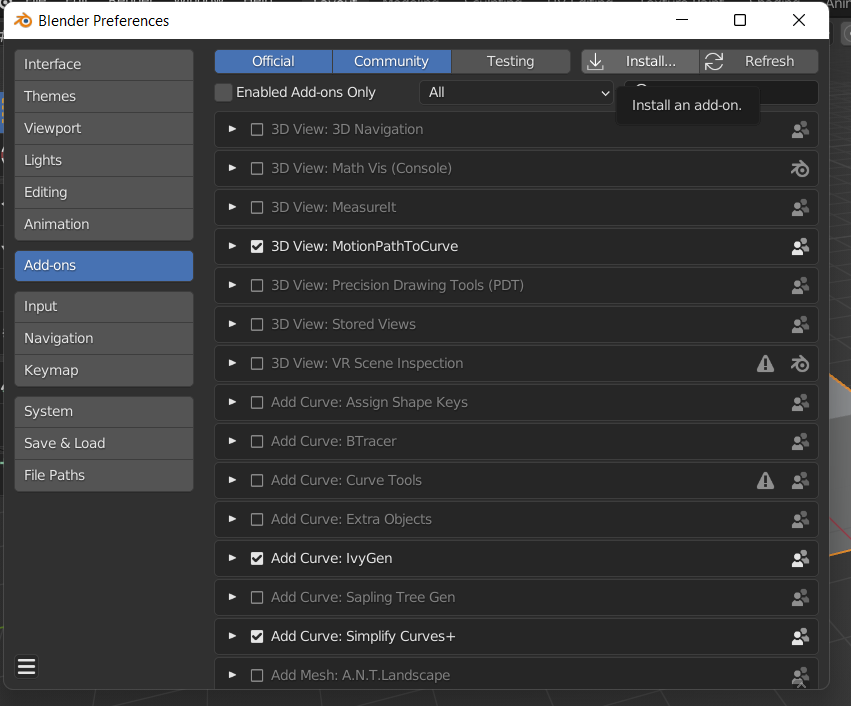Click the warning icon on Curve Tools add-on

point(766,480)
